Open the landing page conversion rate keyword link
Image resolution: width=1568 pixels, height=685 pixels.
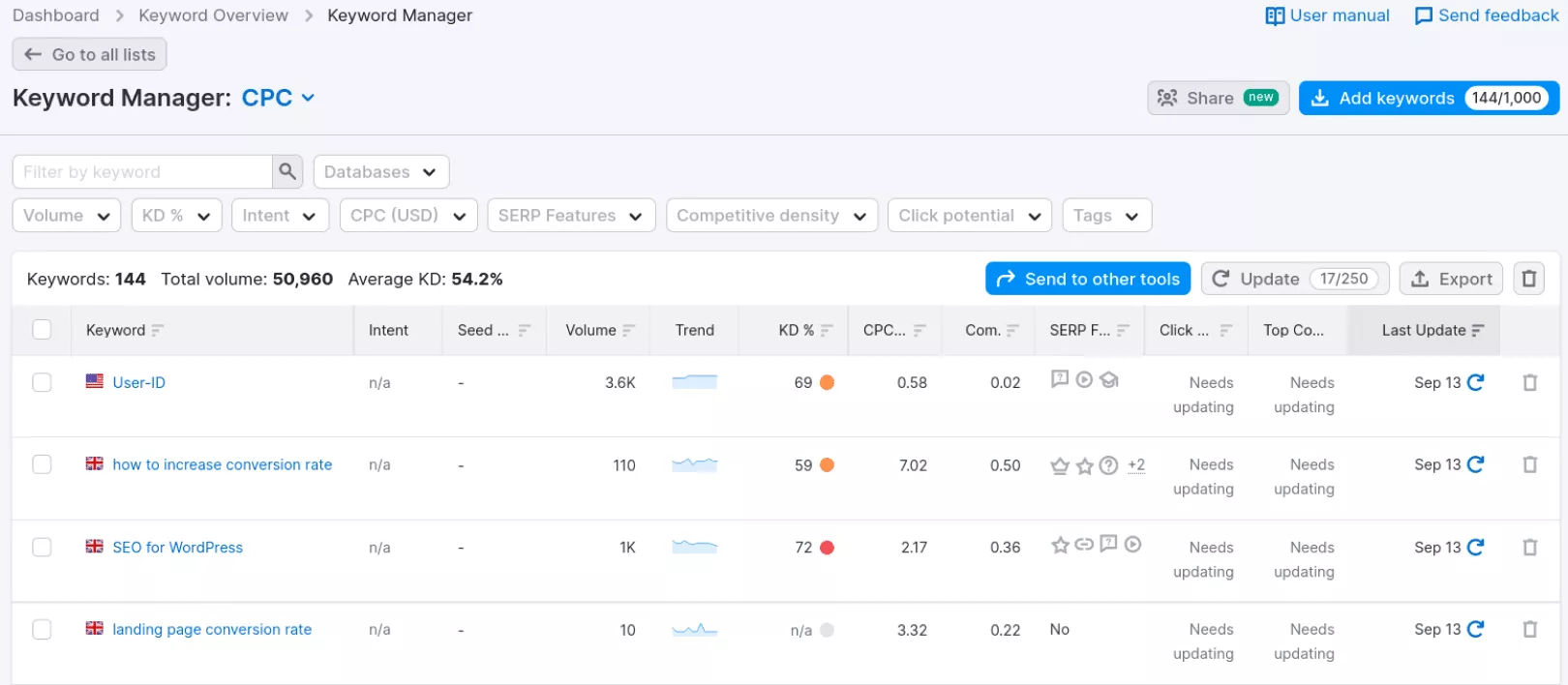[x=212, y=629]
